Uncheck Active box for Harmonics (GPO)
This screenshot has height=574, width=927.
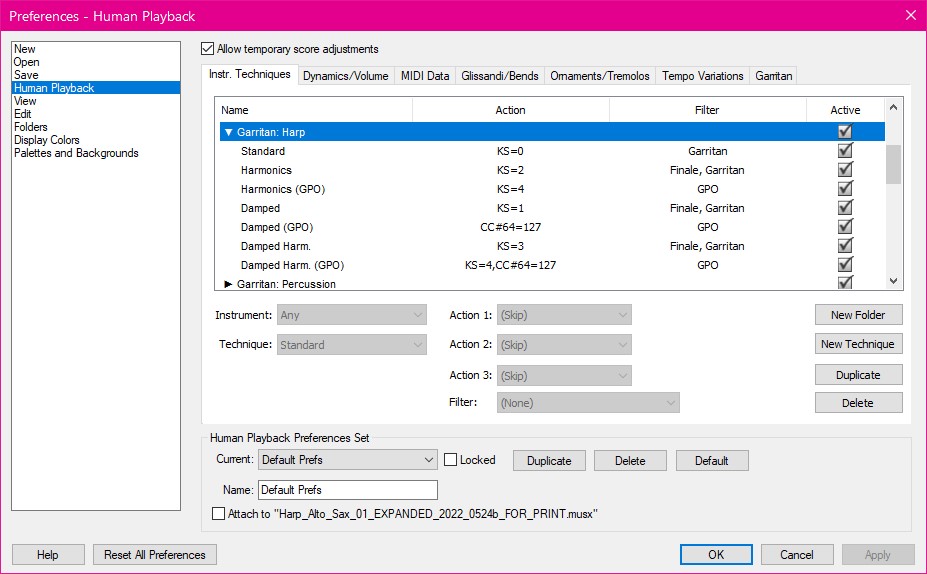(x=845, y=189)
